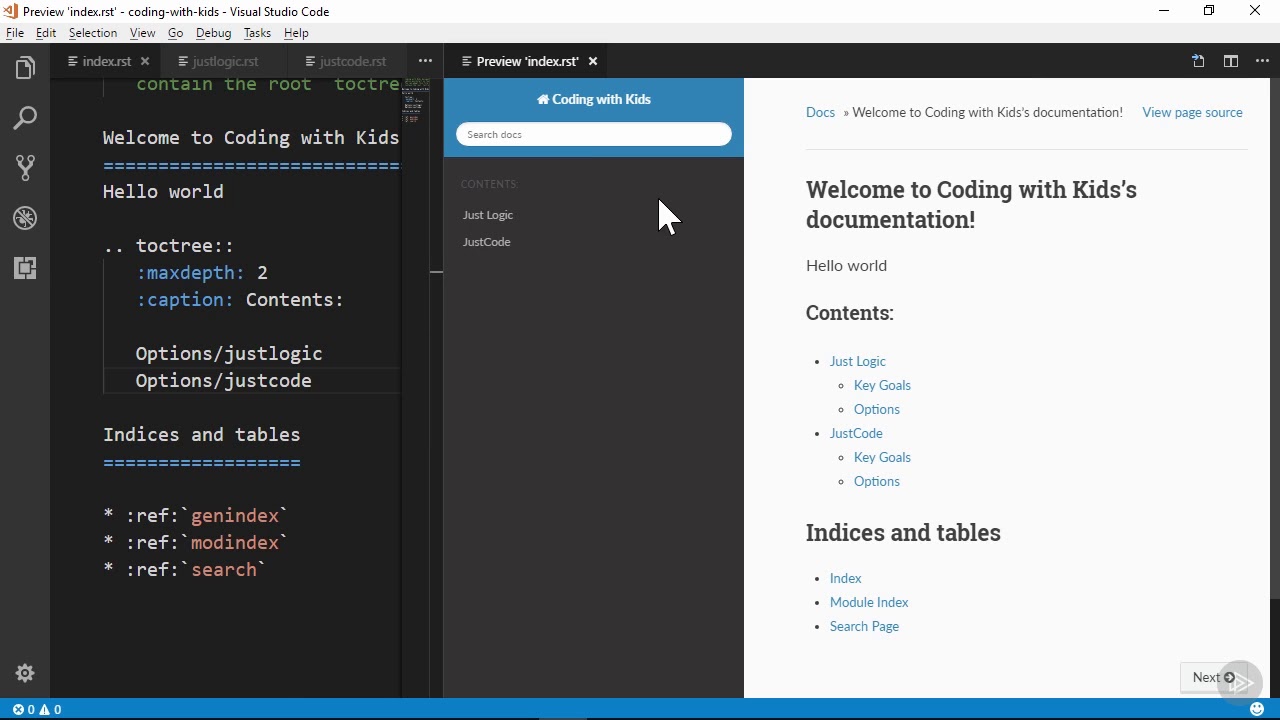Open the preview group's more actions menu
The image size is (1280, 720).
pos(1262,61)
